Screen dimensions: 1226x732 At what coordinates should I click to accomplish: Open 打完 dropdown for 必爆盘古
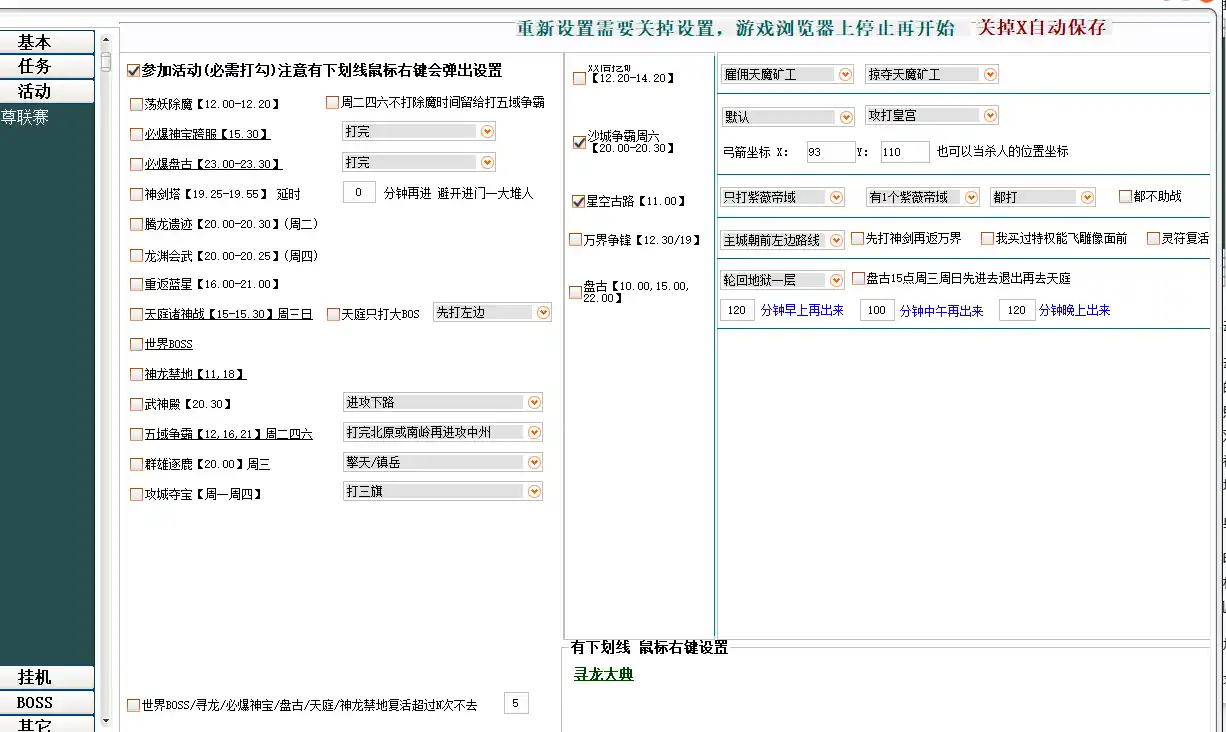click(x=419, y=162)
